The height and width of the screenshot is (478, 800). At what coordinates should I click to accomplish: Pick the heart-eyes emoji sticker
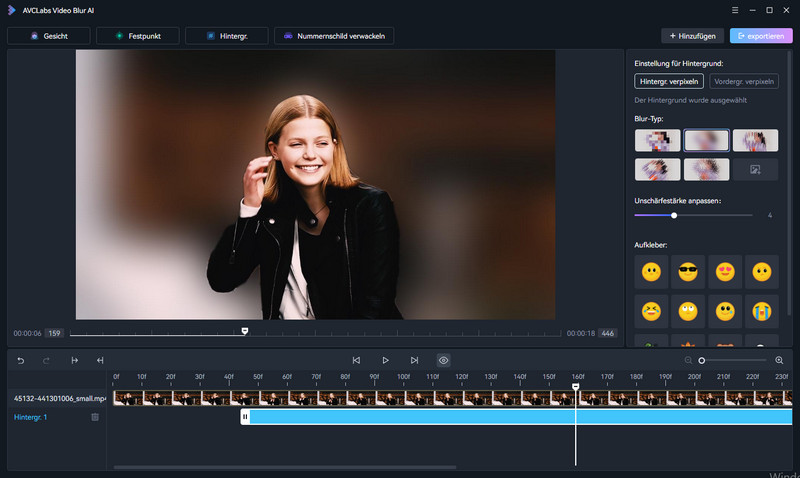723,272
